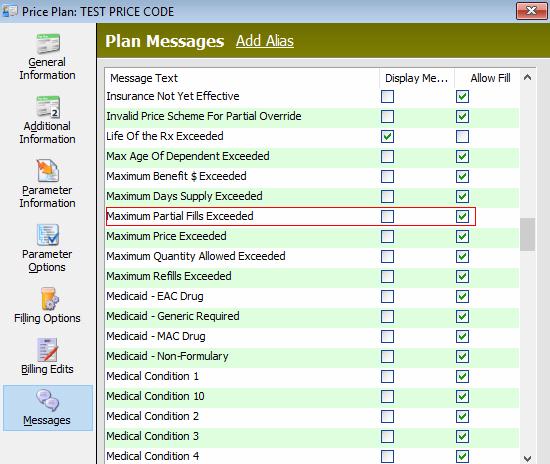The image size is (550, 464).
Task: Uncheck Display Message for Life Of the Rx Exceeded
Action: point(387,136)
